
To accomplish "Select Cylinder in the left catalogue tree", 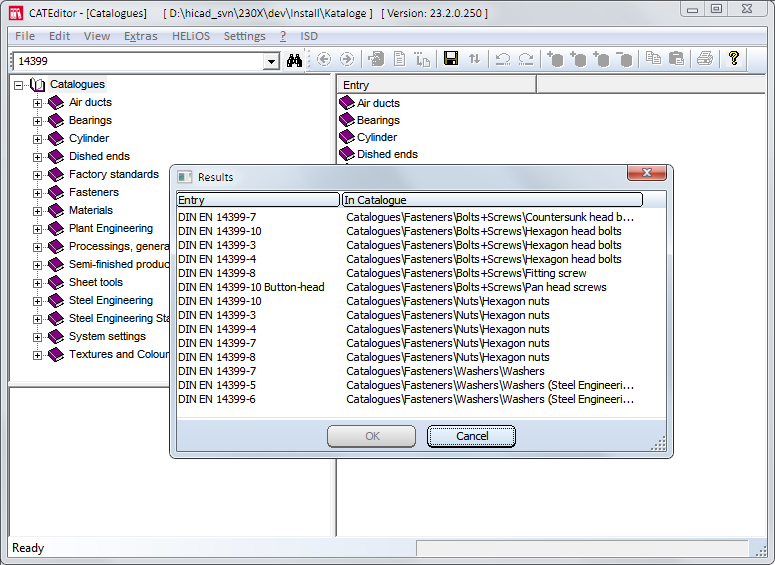I will click(x=89, y=138).
